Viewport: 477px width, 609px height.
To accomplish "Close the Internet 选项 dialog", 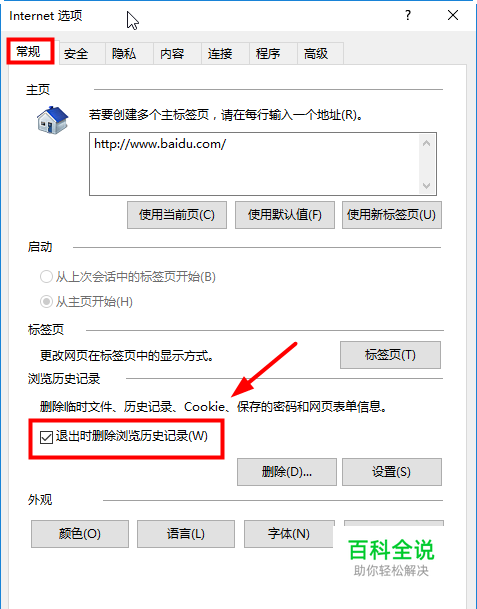I will pos(453,16).
